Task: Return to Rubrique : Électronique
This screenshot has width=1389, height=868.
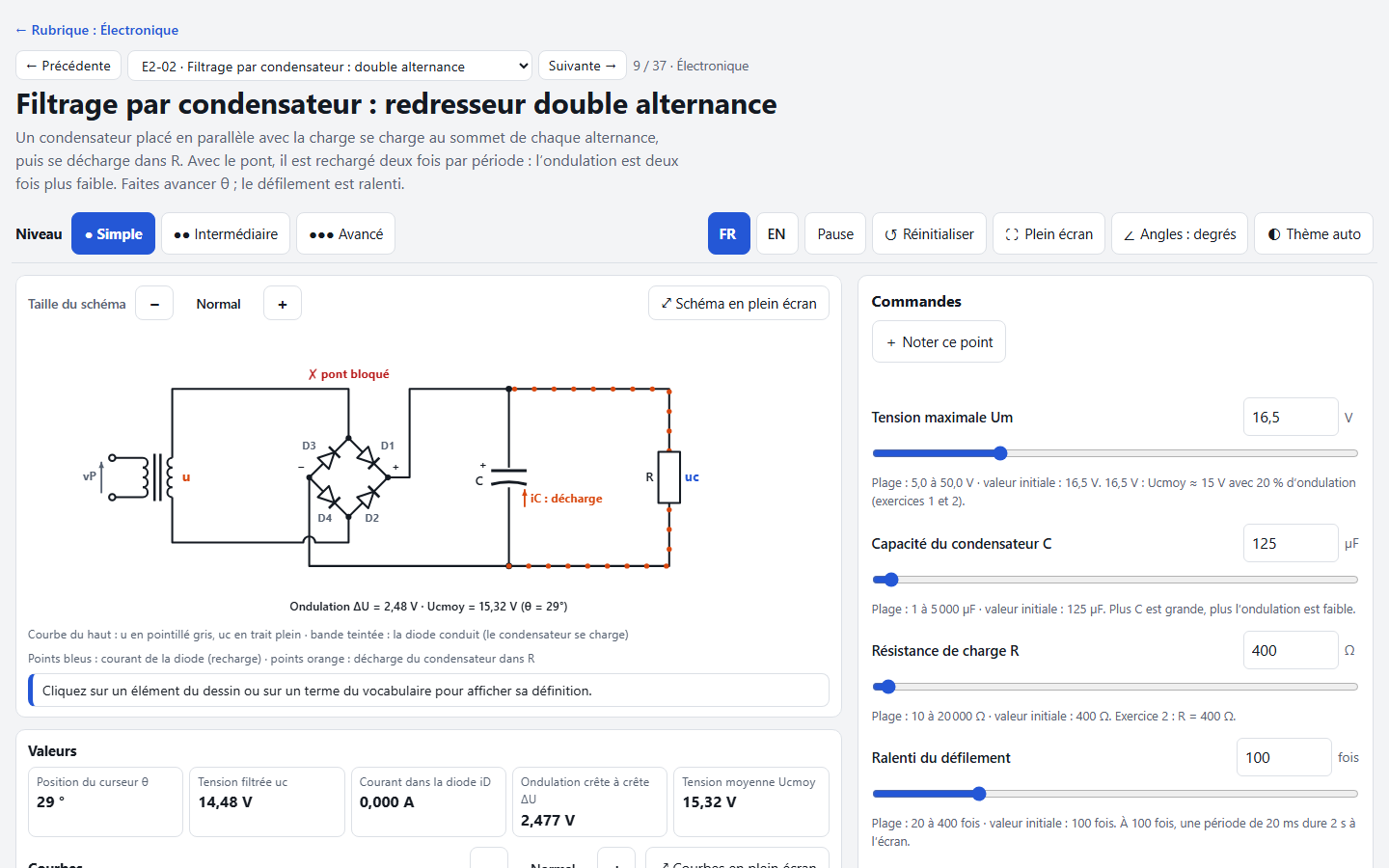Action: pos(96,30)
